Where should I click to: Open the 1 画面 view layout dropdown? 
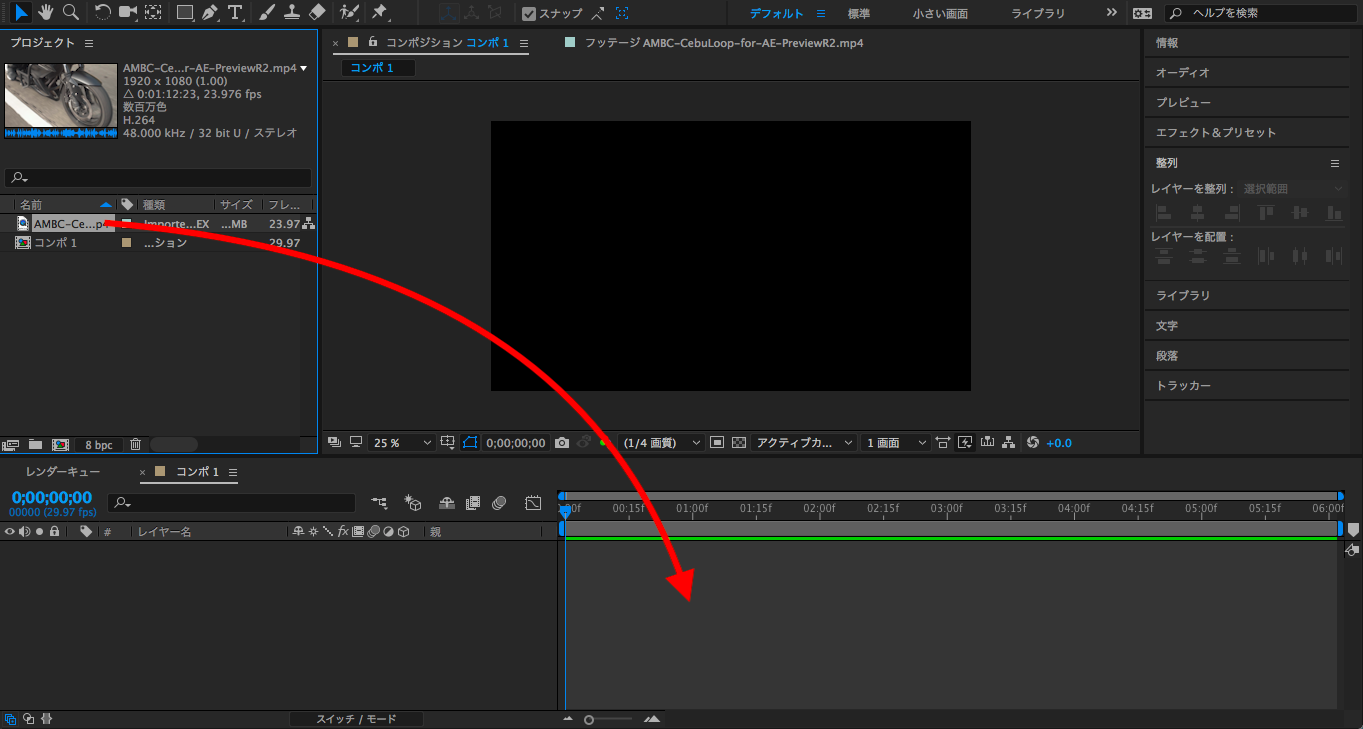pos(896,442)
